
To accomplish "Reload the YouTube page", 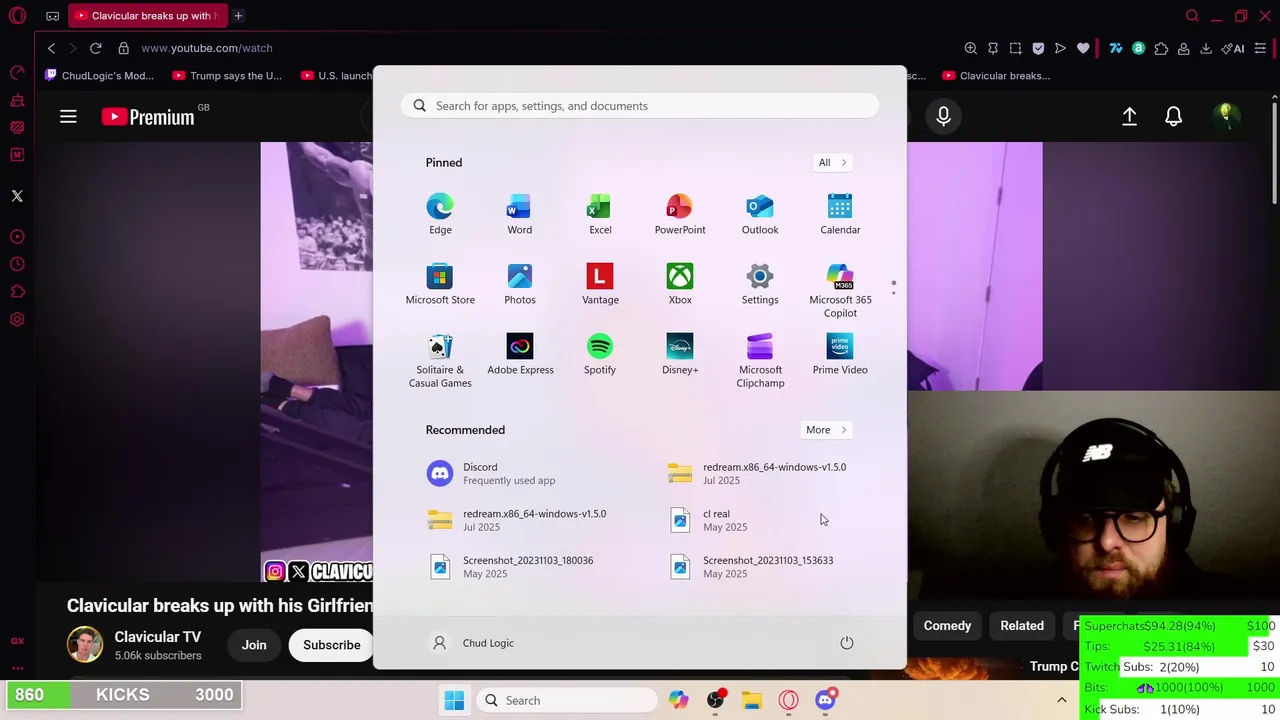I will [x=95, y=48].
